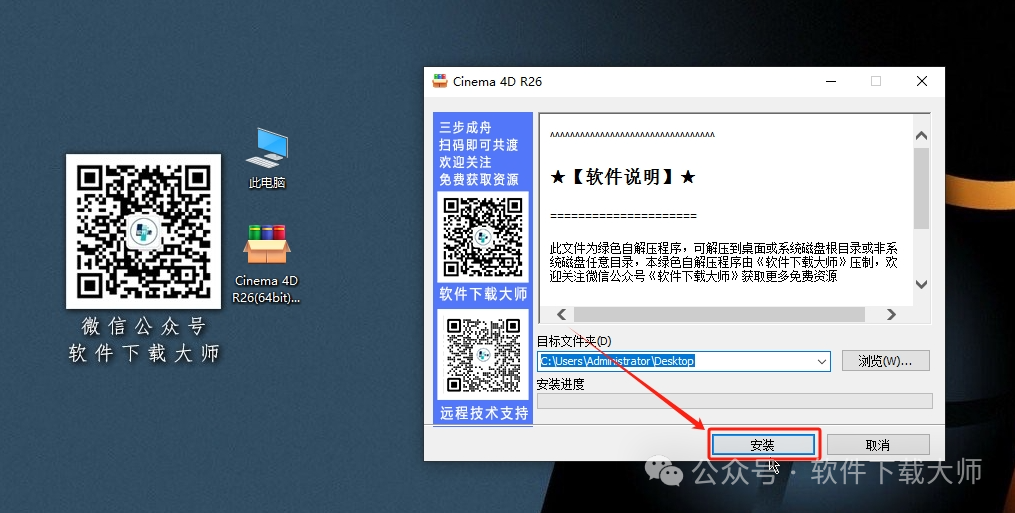Click the 取消 cancel button
The height and width of the screenshot is (513, 1015).
[x=878, y=444]
